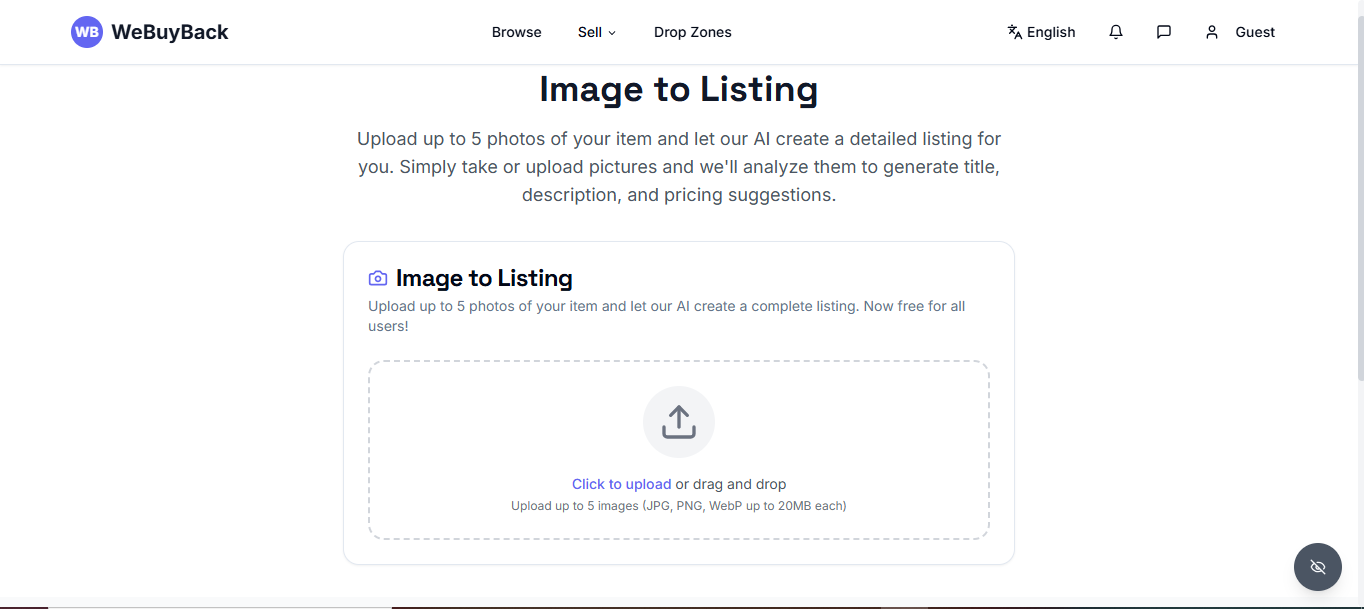Image resolution: width=1364 pixels, height=609 pixels.
Task: Expand the Sell dropdown menu
Action: click(x=597, y=32)
